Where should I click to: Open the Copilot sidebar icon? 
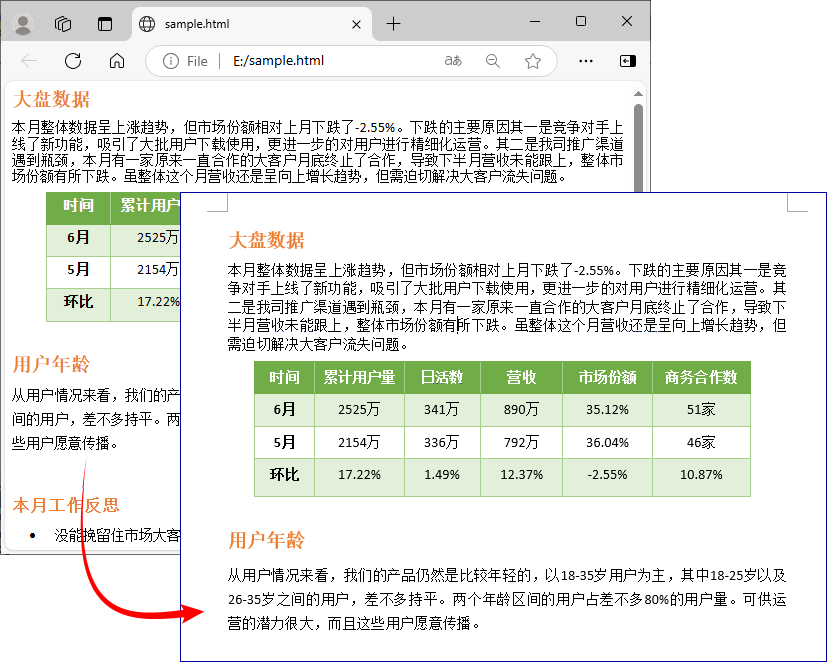[x=627, y=61]
